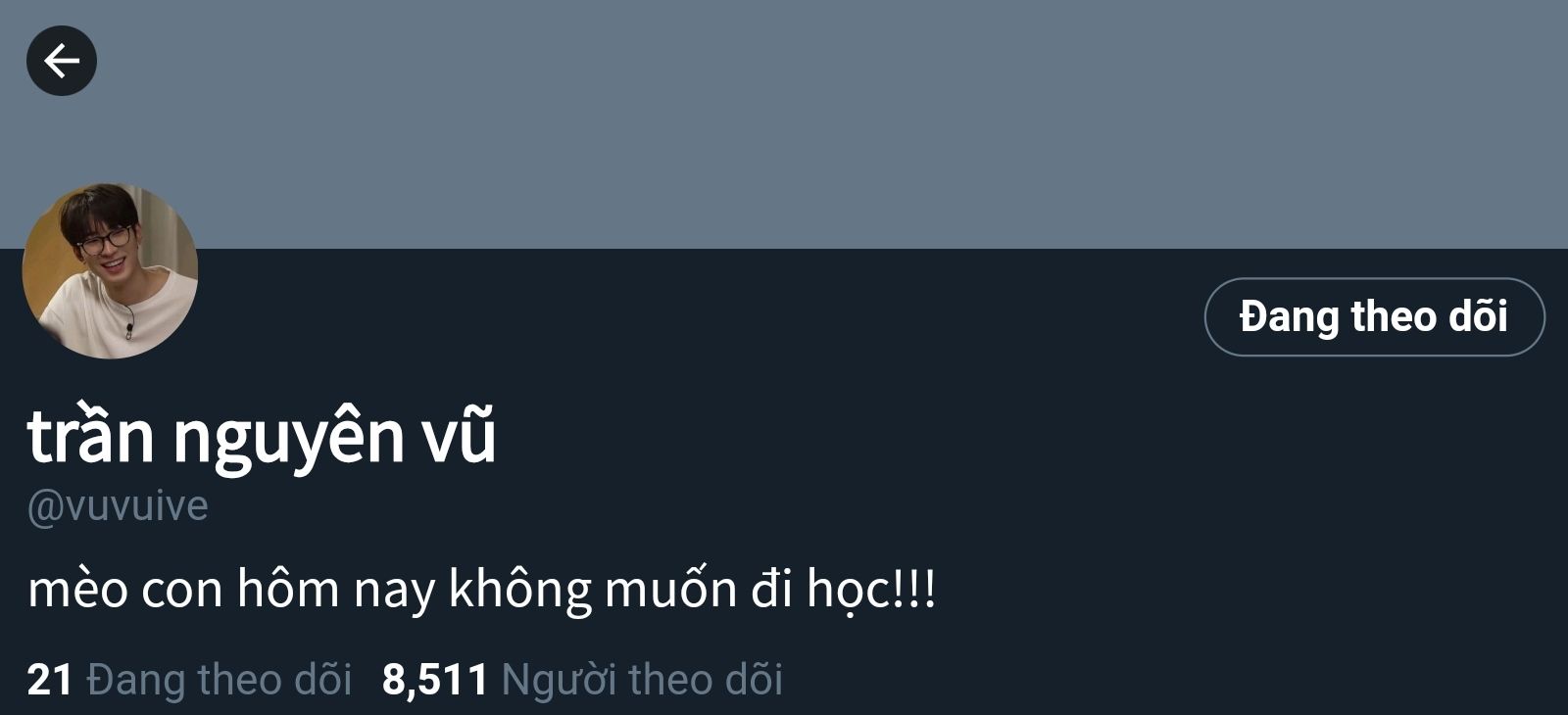
Task: Click the following count number 21
Action: tap(50, 681)
